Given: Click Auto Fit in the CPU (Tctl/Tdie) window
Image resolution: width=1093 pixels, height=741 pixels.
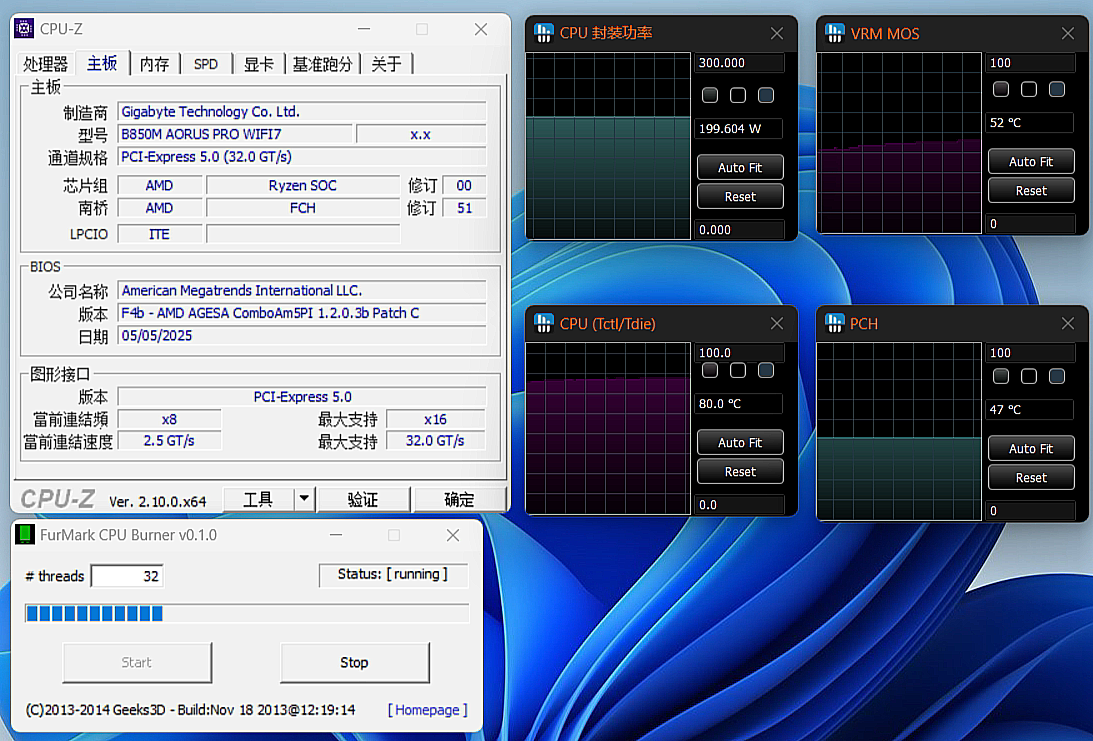Looking at the screenshot, I should pos(740,442).
